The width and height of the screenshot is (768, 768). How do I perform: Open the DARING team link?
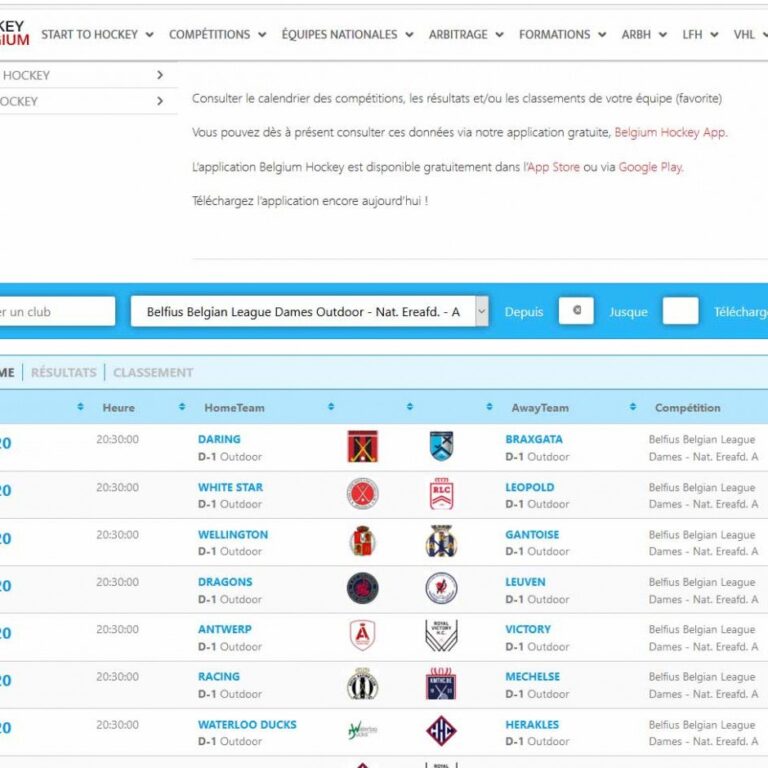tap(219, 439)
